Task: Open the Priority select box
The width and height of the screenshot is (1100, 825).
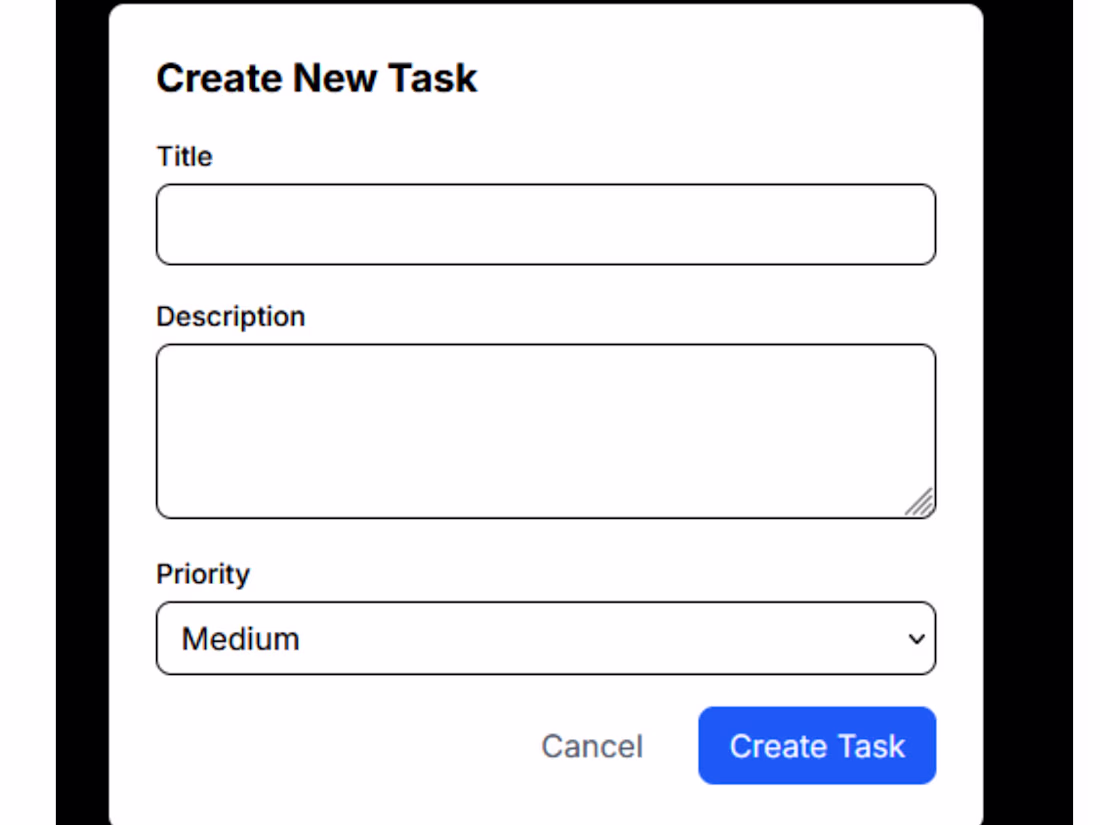Action: pos(545,639)
